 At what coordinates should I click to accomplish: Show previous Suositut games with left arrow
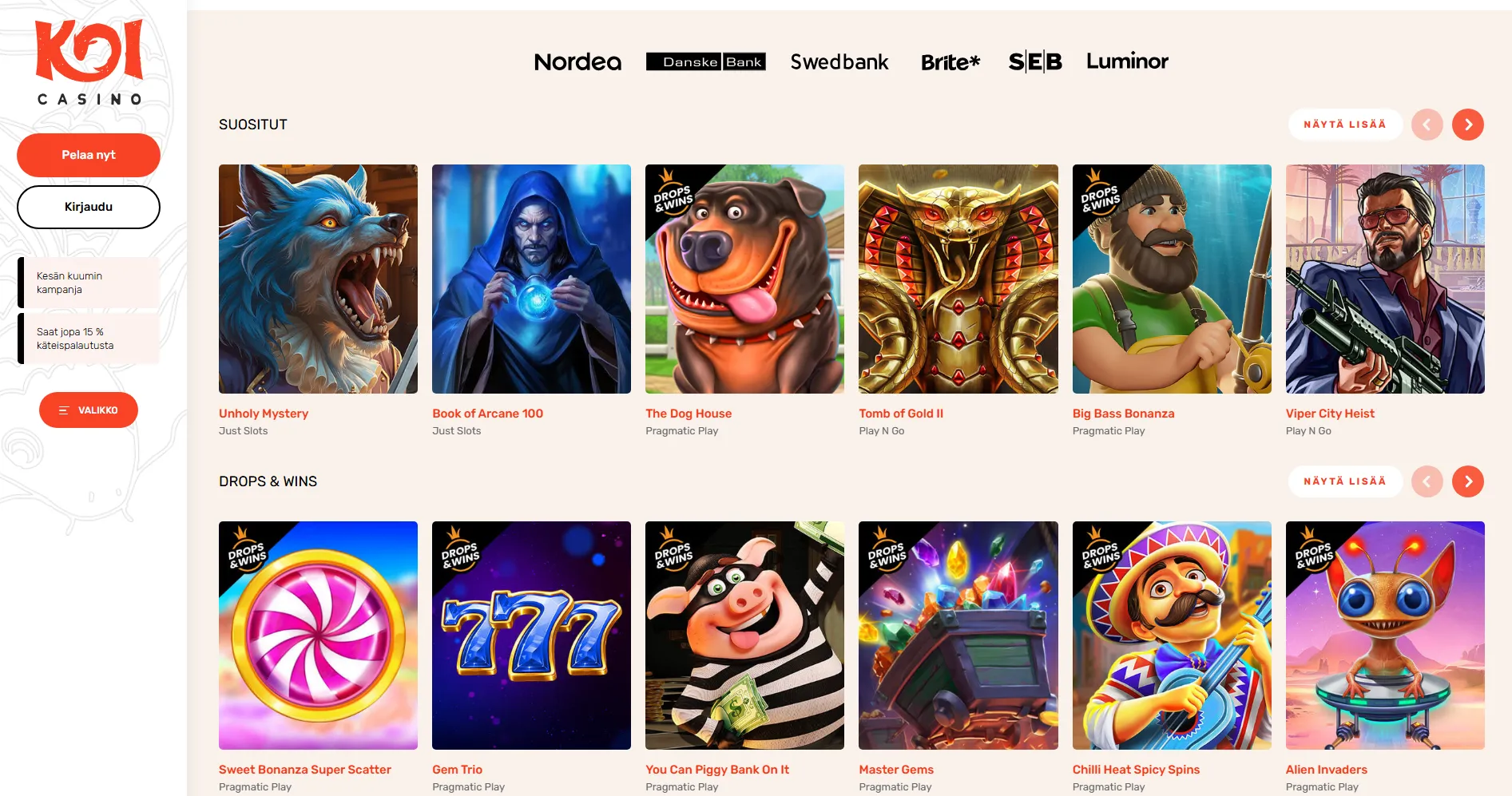click(1427, 125)
